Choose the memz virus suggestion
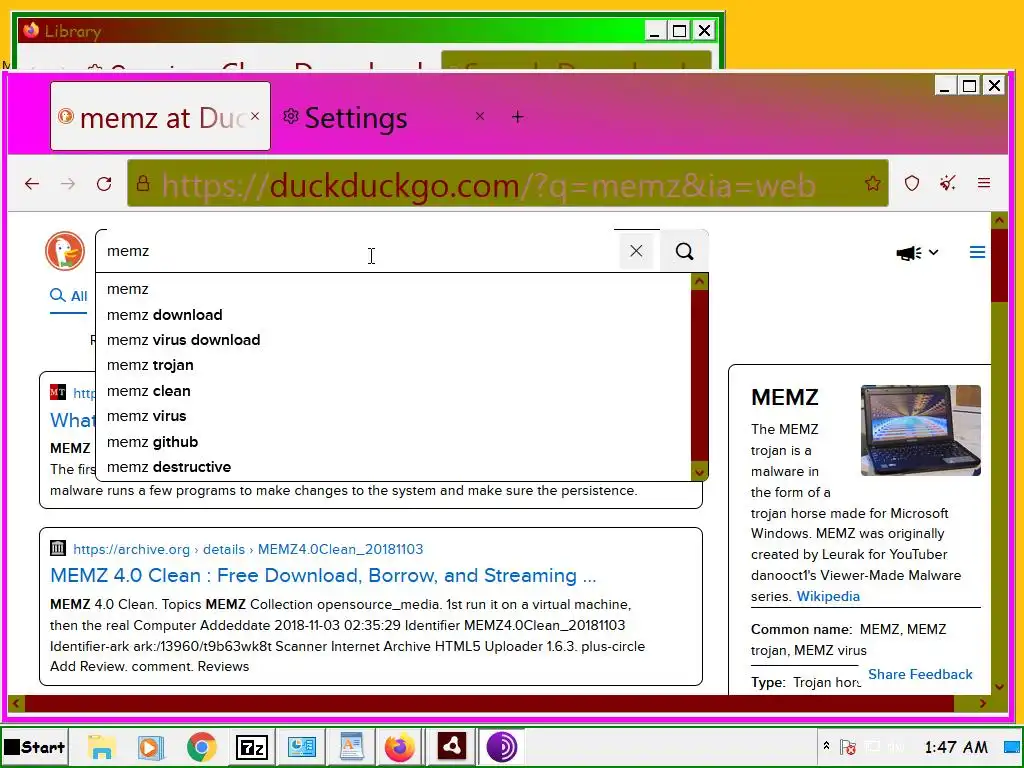The image size is (1024, 768). pyautogui.click(x=393, y=416)
